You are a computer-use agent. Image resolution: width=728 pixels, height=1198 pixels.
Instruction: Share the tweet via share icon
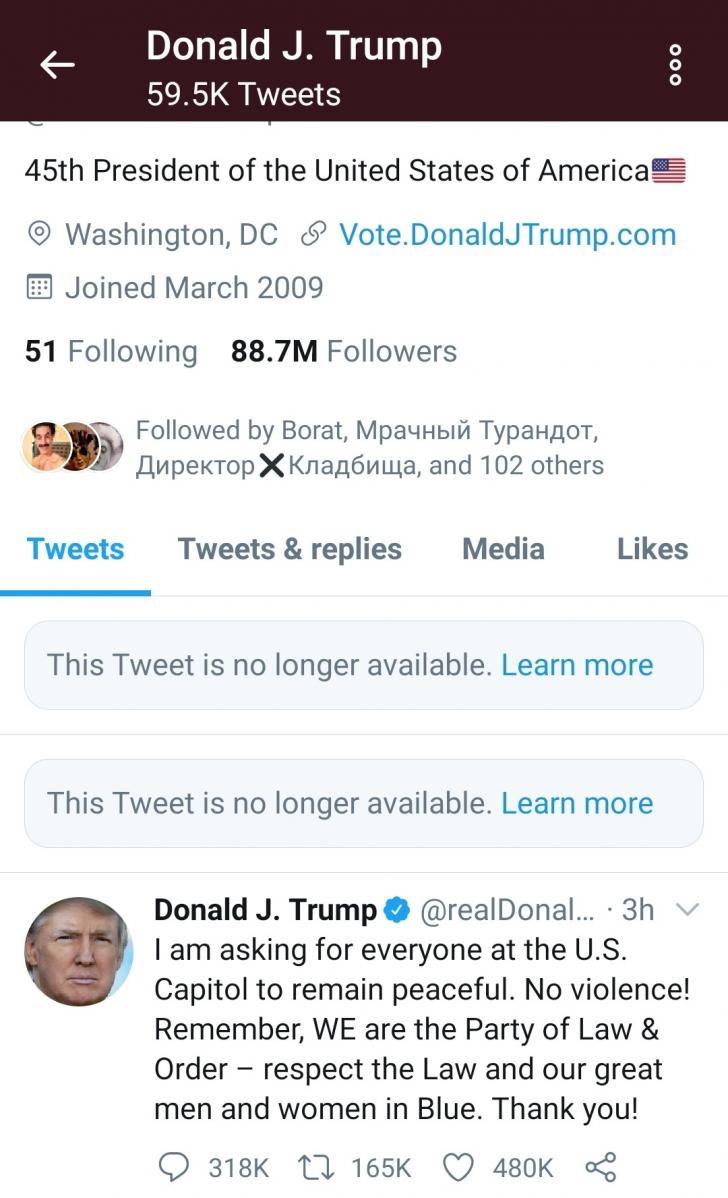point(600,1167)
